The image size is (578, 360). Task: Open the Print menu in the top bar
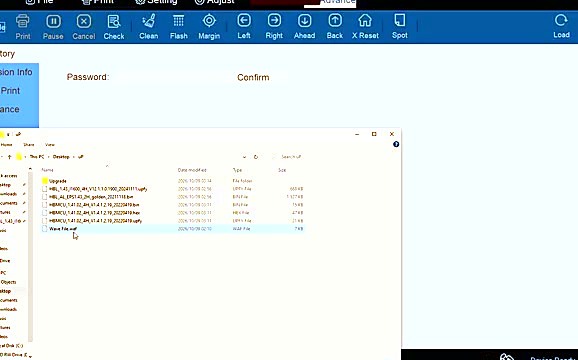tap(98, 2)
